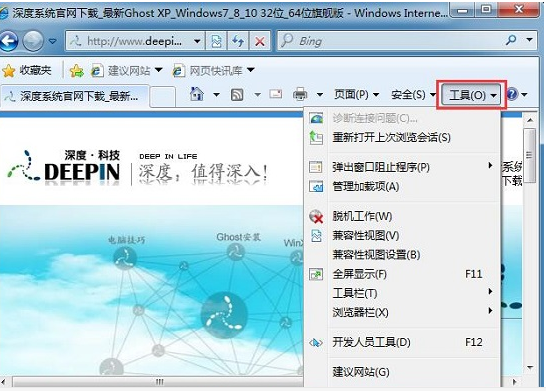Open 弹出窗口阻止程序(P) submenu

(x=402, y=167)
